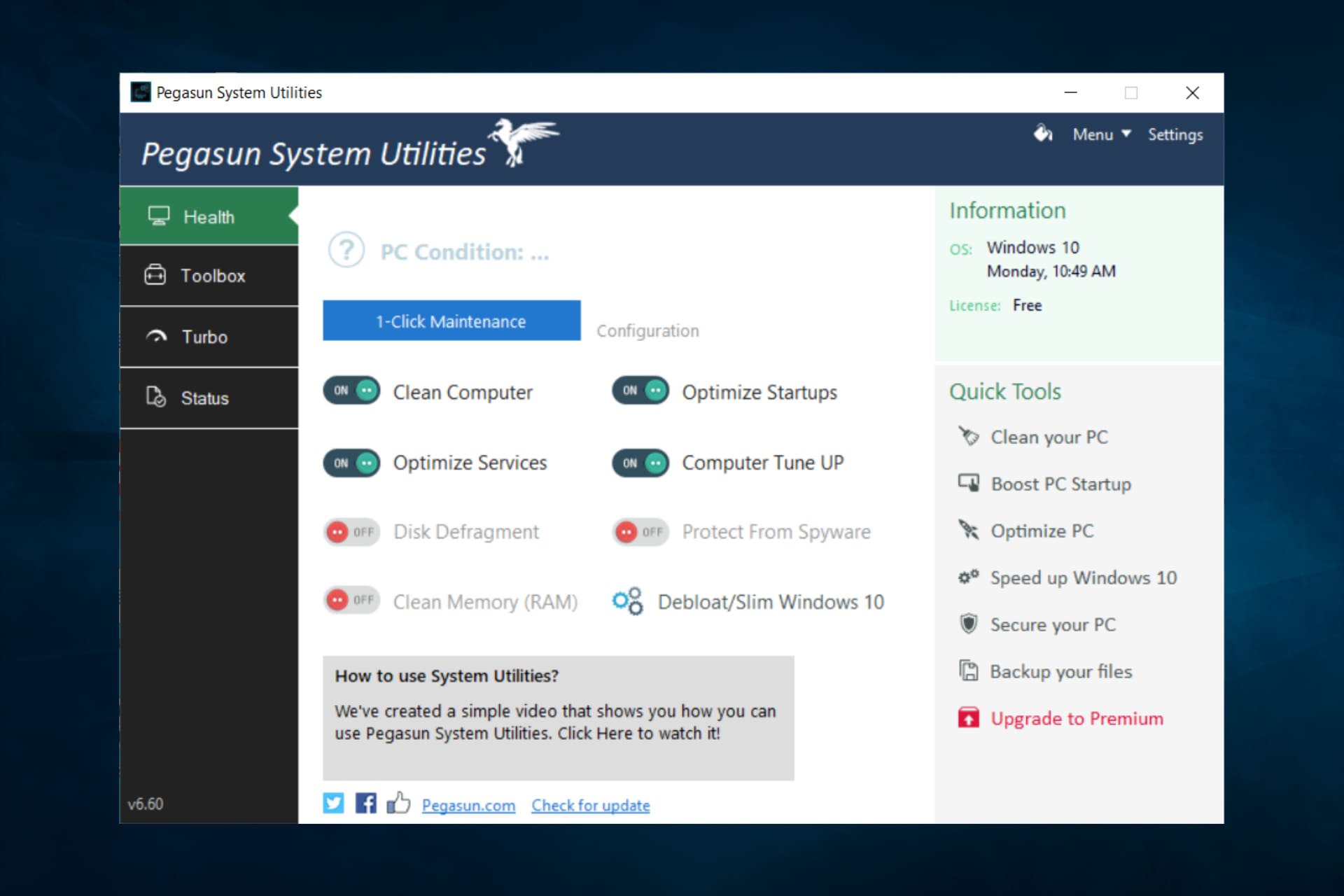Click the Twitter icon
1344x896 pixels.
[x=333, y=803]
